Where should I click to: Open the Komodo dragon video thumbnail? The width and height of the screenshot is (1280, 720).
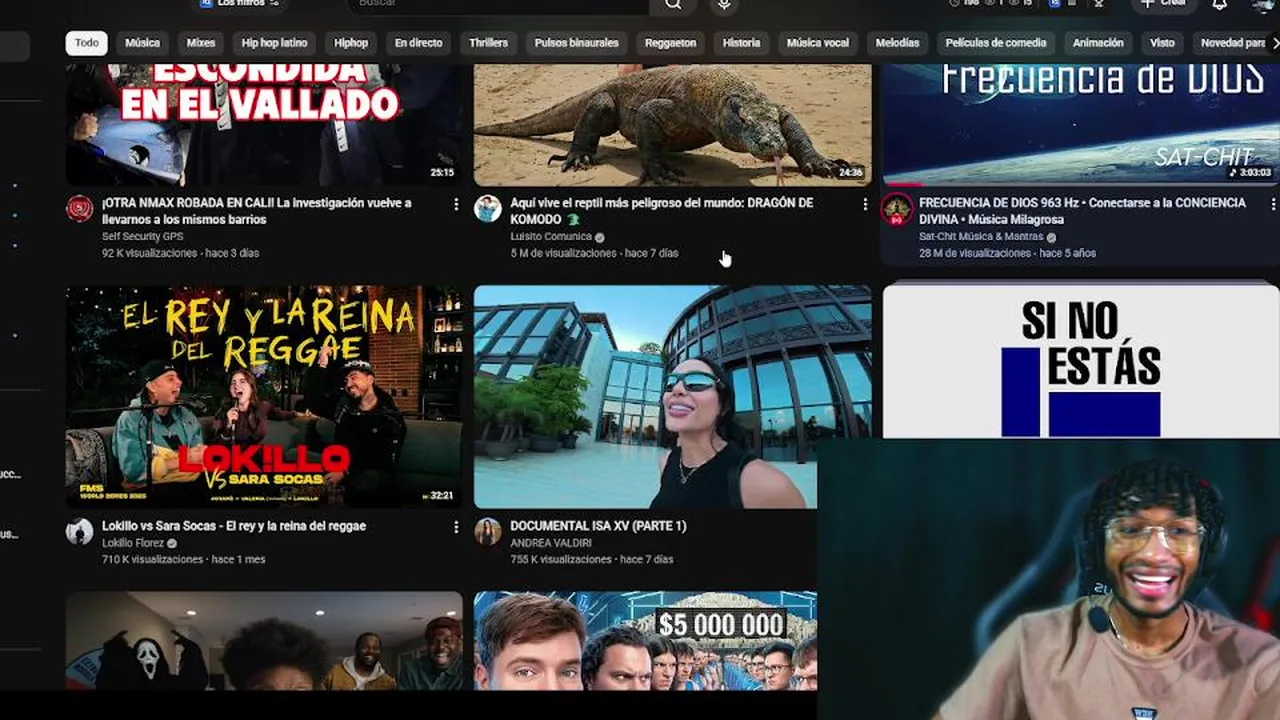[x=672, y=124]
